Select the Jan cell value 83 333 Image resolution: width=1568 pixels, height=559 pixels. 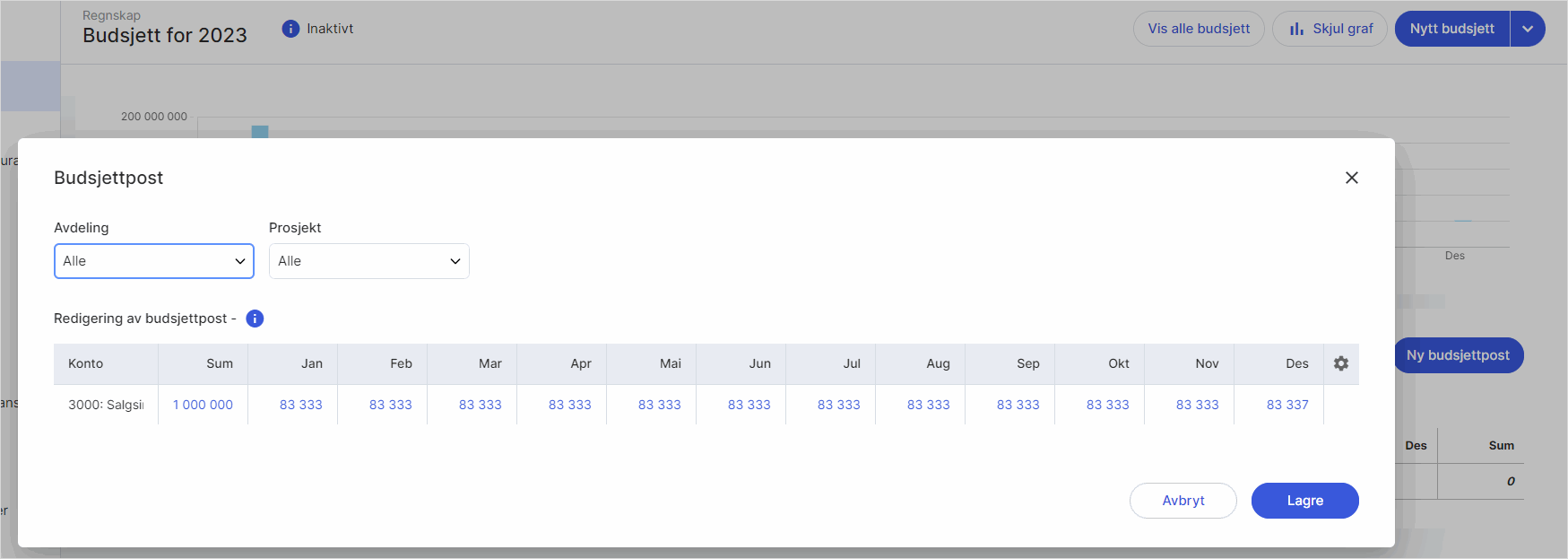point(300,405)
